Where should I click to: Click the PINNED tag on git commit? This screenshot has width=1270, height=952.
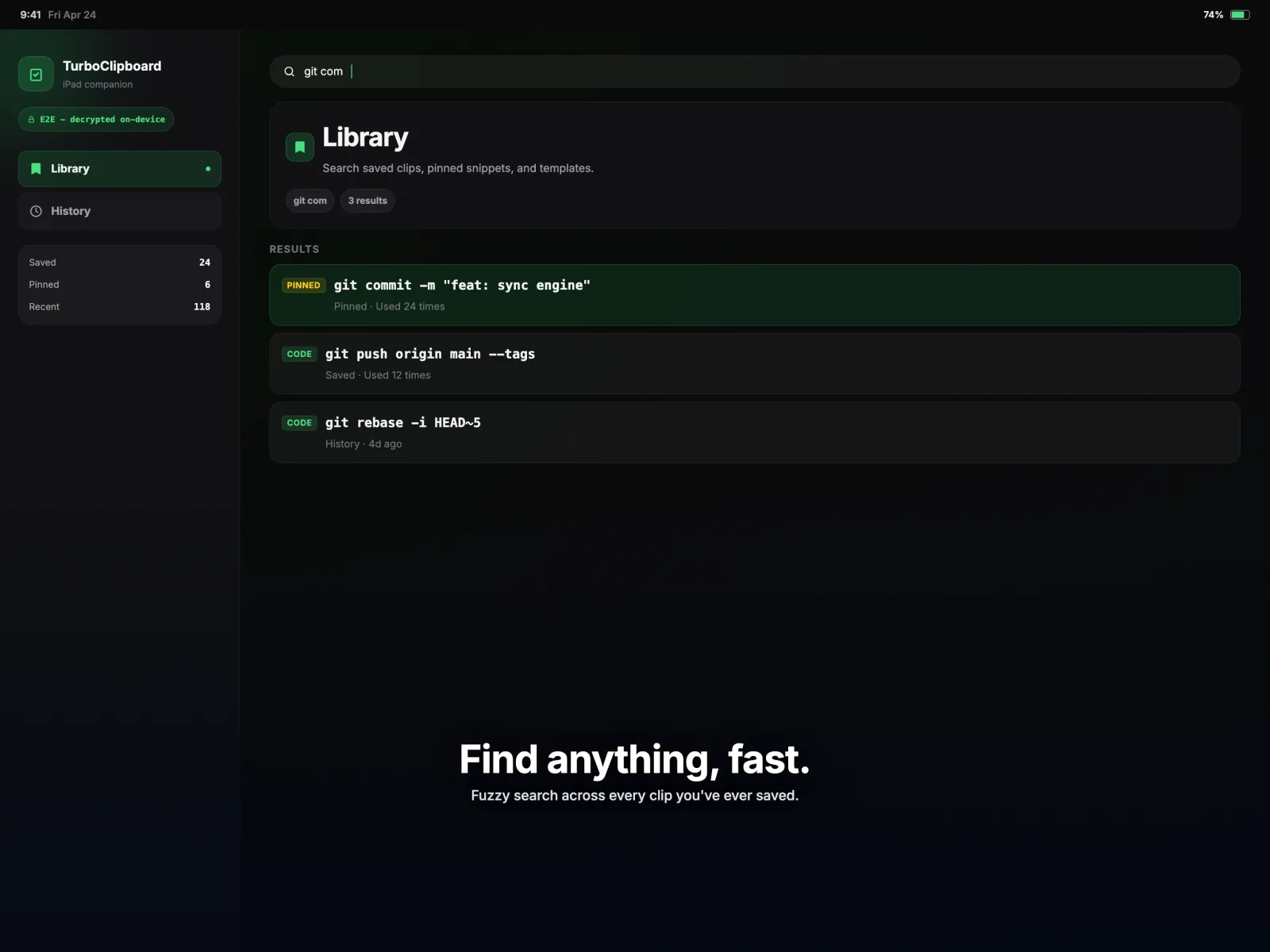[303, 286]
